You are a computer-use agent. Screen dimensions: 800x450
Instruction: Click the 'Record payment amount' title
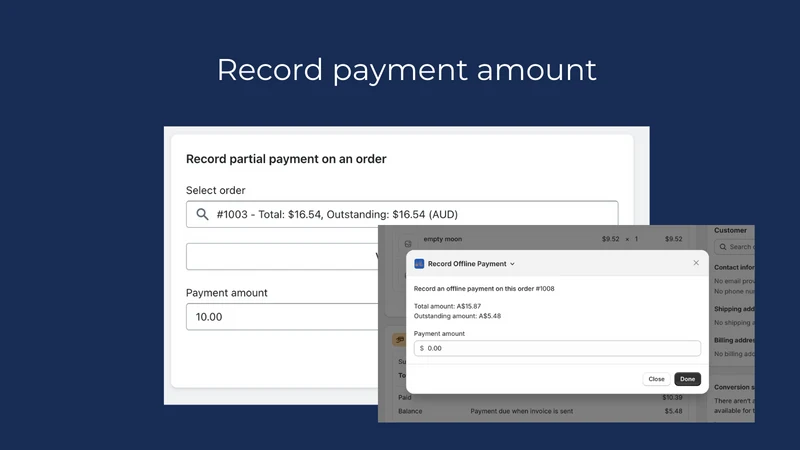click(407, 70)
